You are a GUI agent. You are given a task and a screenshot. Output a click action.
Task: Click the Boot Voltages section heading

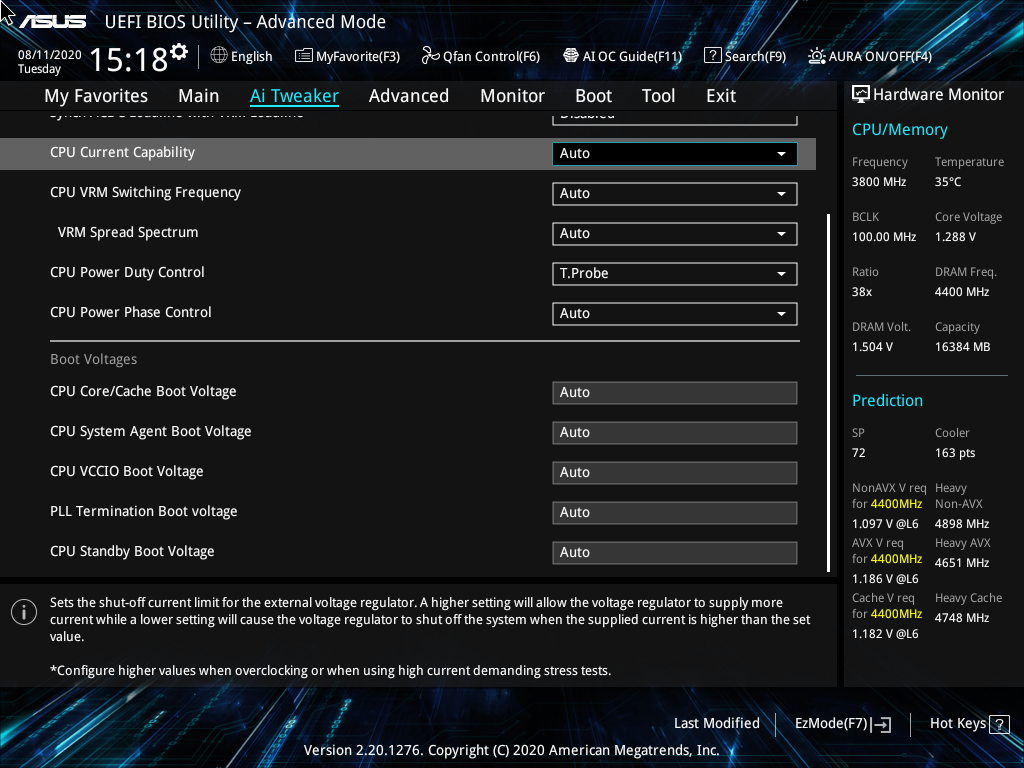[93, 360]
